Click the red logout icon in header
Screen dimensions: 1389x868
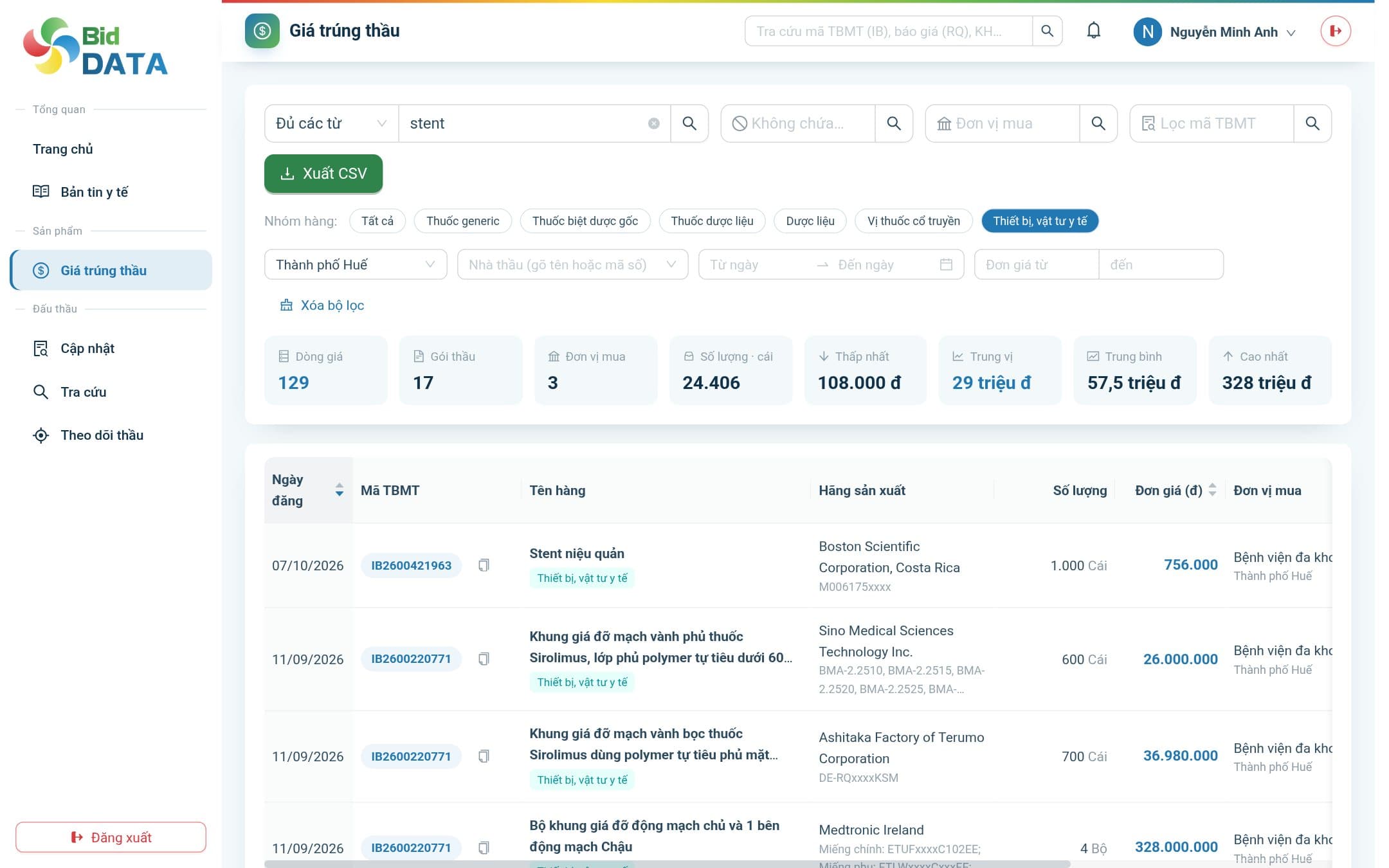(1336, 31)
